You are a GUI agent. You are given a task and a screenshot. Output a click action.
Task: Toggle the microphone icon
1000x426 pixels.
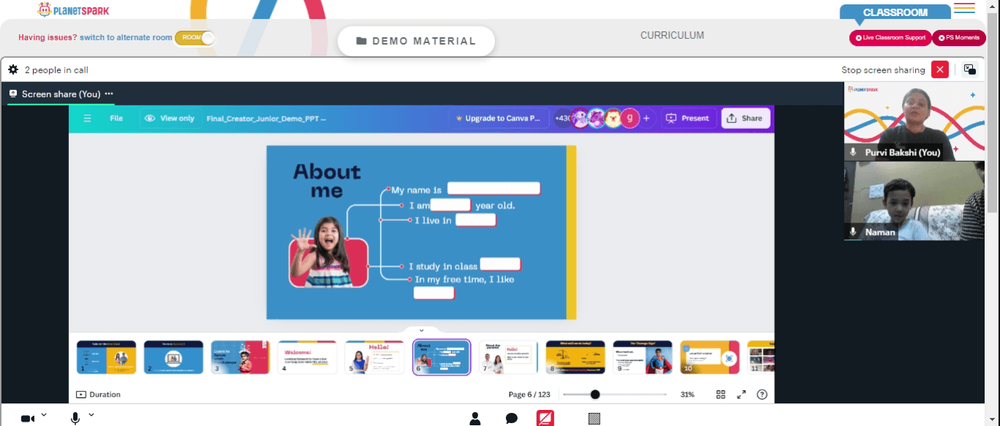pos(75,418)
